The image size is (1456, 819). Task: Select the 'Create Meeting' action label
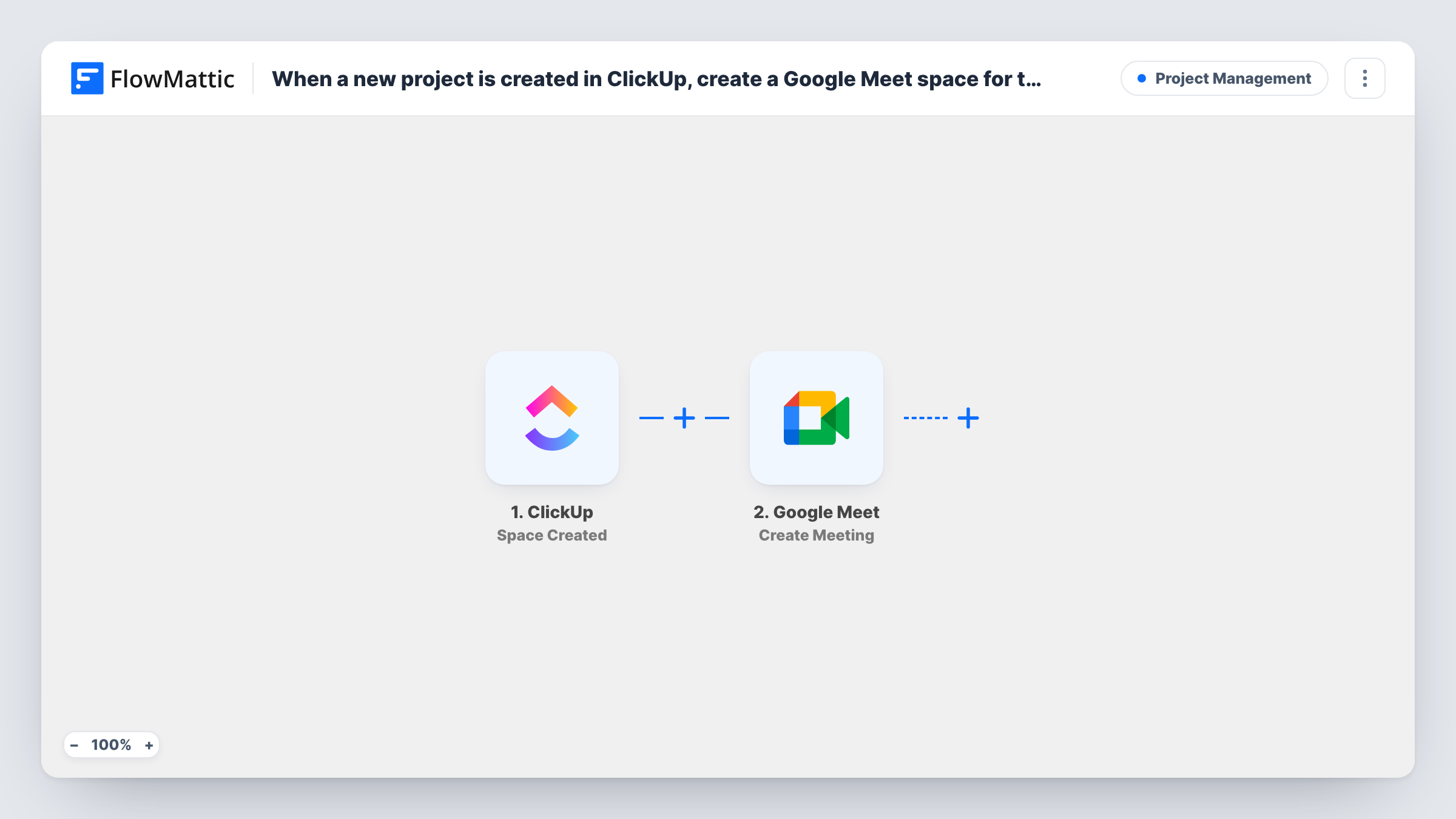(817, 535)
